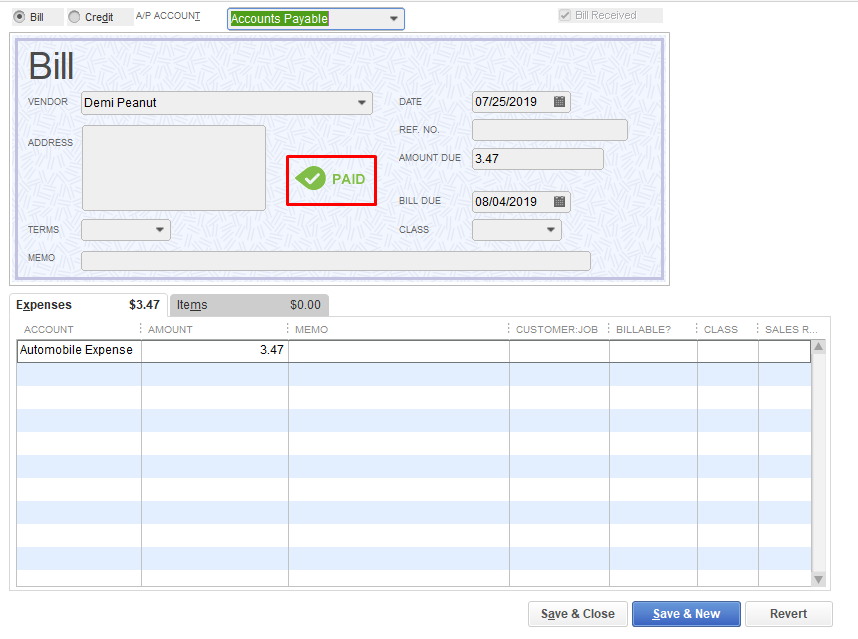Open the A/P Account dropdown

[x=393, y=19]
